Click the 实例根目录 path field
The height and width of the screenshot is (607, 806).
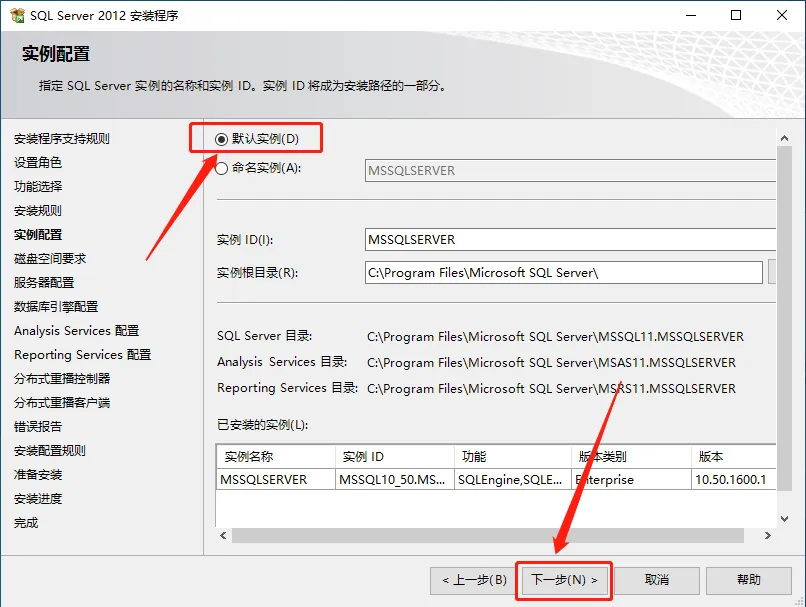pyautogui.click(x=563, y=272)
